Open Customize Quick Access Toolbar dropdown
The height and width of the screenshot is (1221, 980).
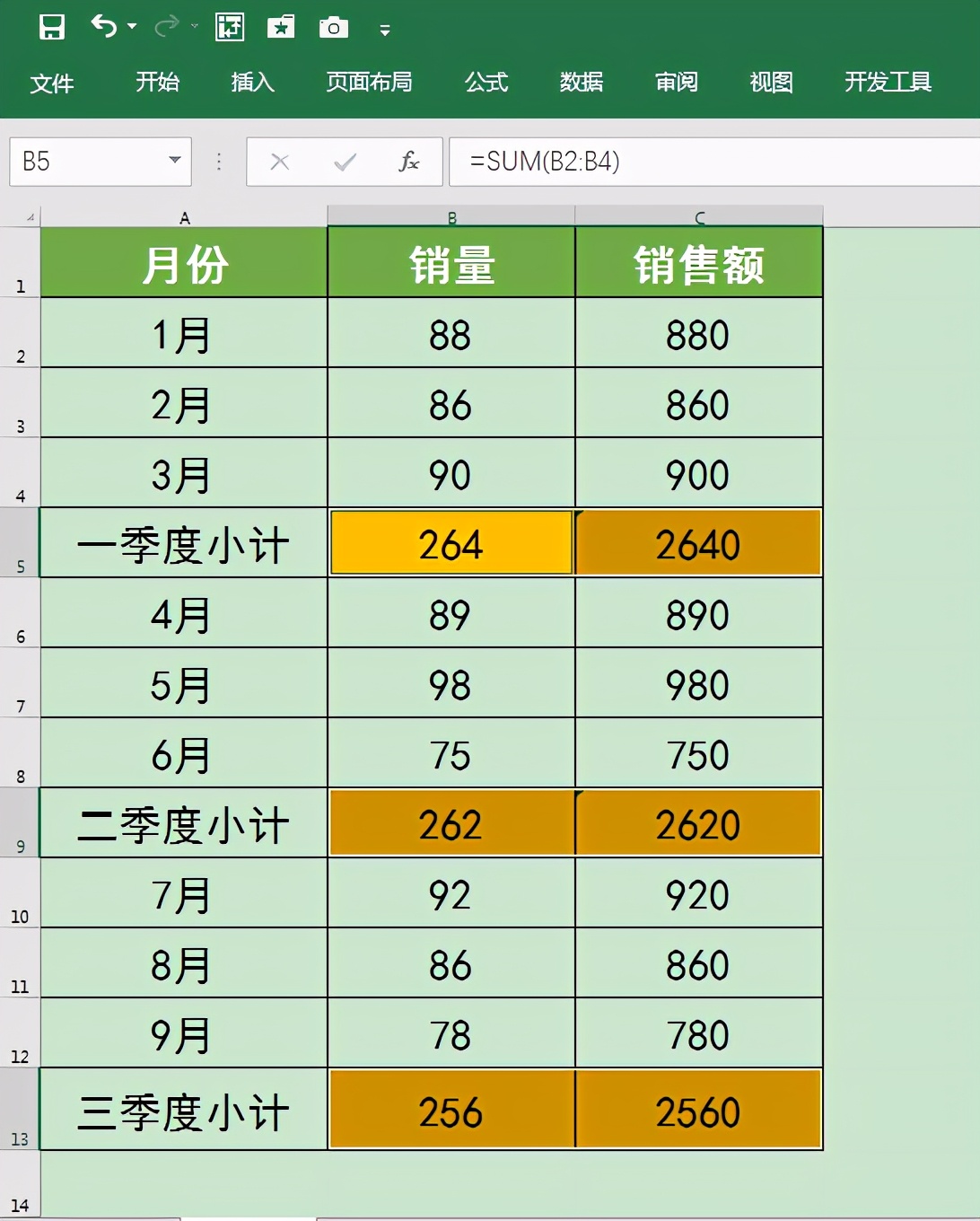coord(385,30)
